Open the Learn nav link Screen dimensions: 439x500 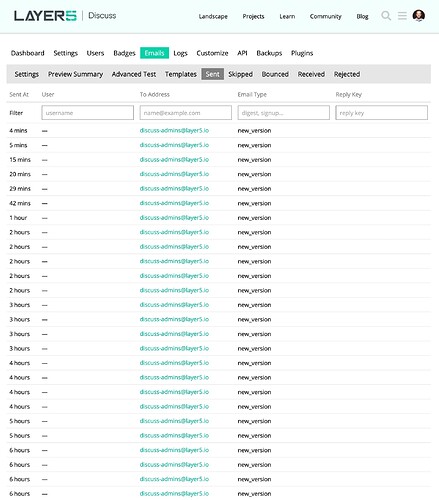[x=287, y=16]
